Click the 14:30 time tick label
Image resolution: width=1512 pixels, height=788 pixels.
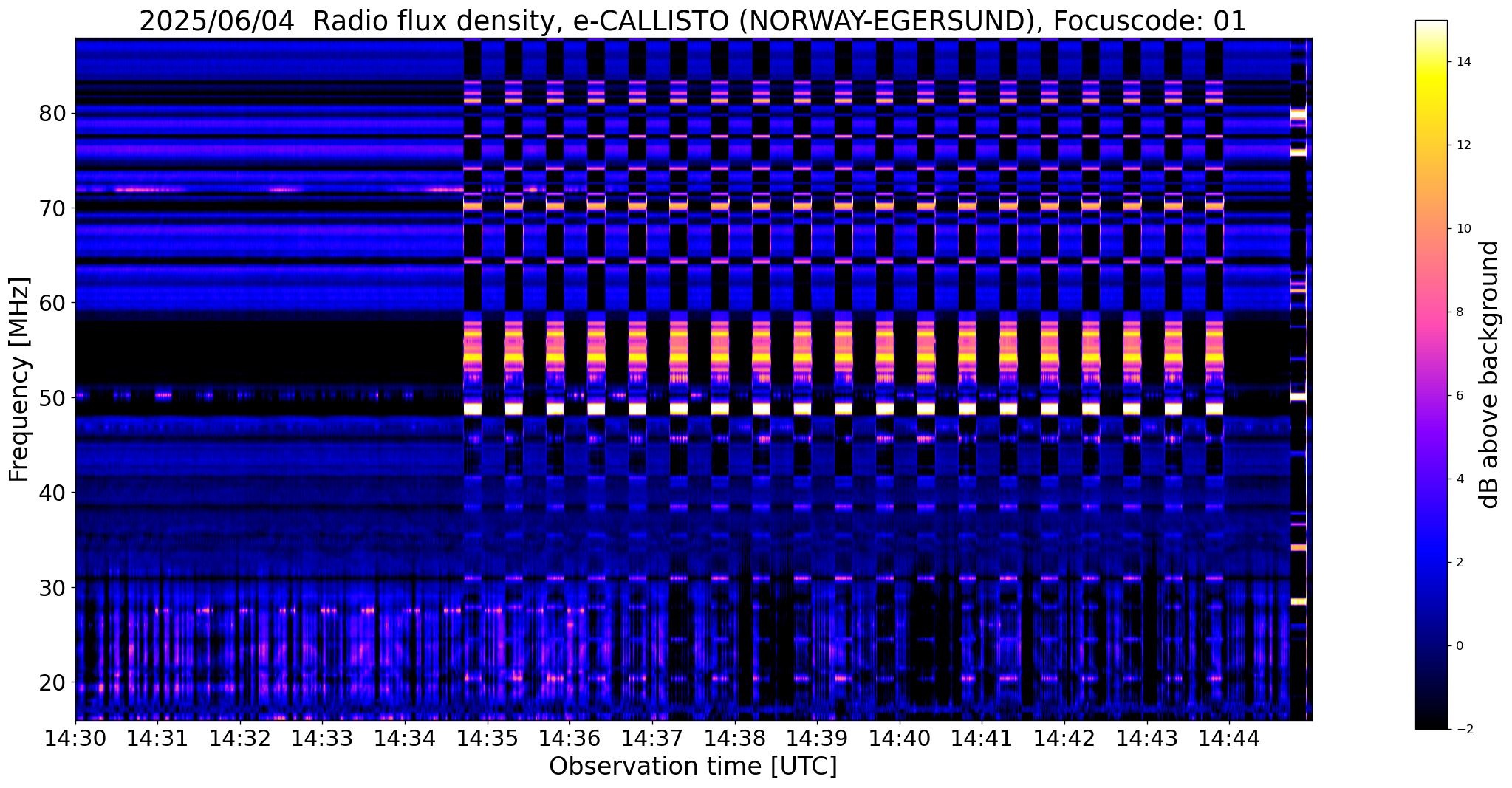(75, 739)
